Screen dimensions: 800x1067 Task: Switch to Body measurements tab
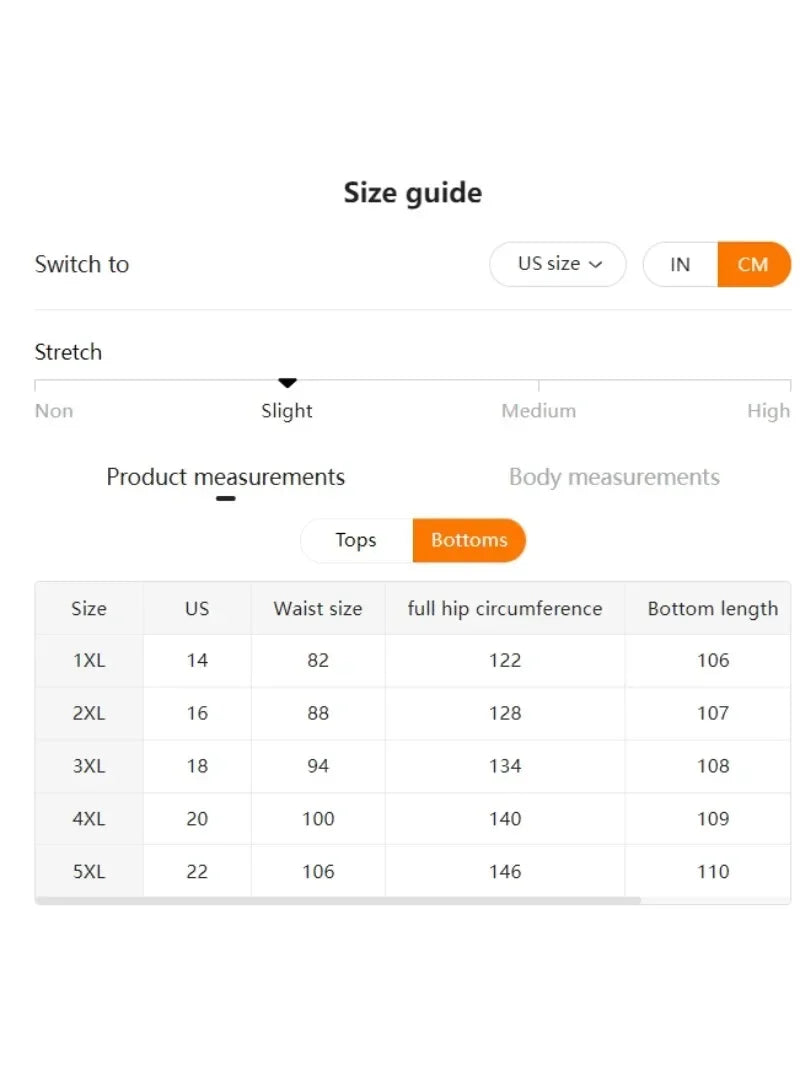[614, 477]
